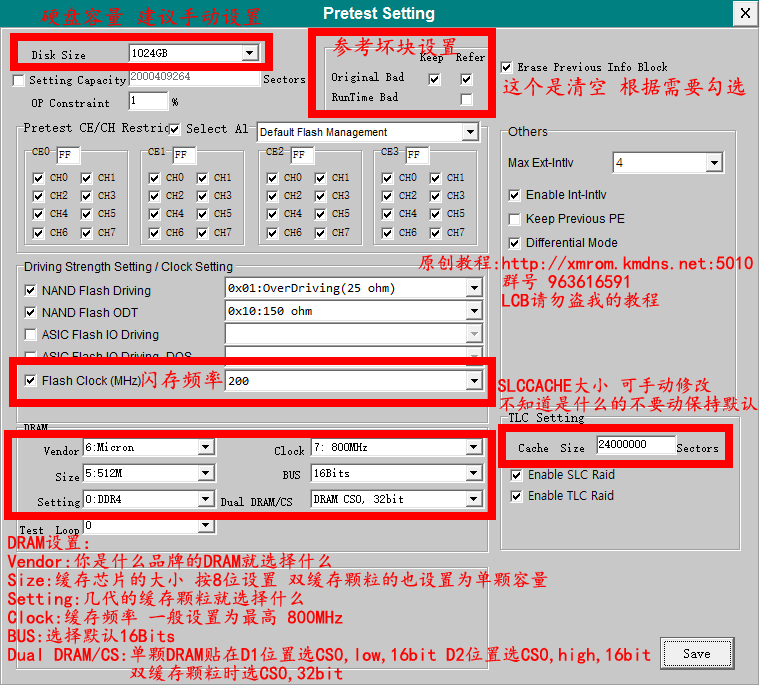Expand the Default Flash Management dropdown
Image resolution: width=760 pixels, height=686 pixels.
coord(470,132)
